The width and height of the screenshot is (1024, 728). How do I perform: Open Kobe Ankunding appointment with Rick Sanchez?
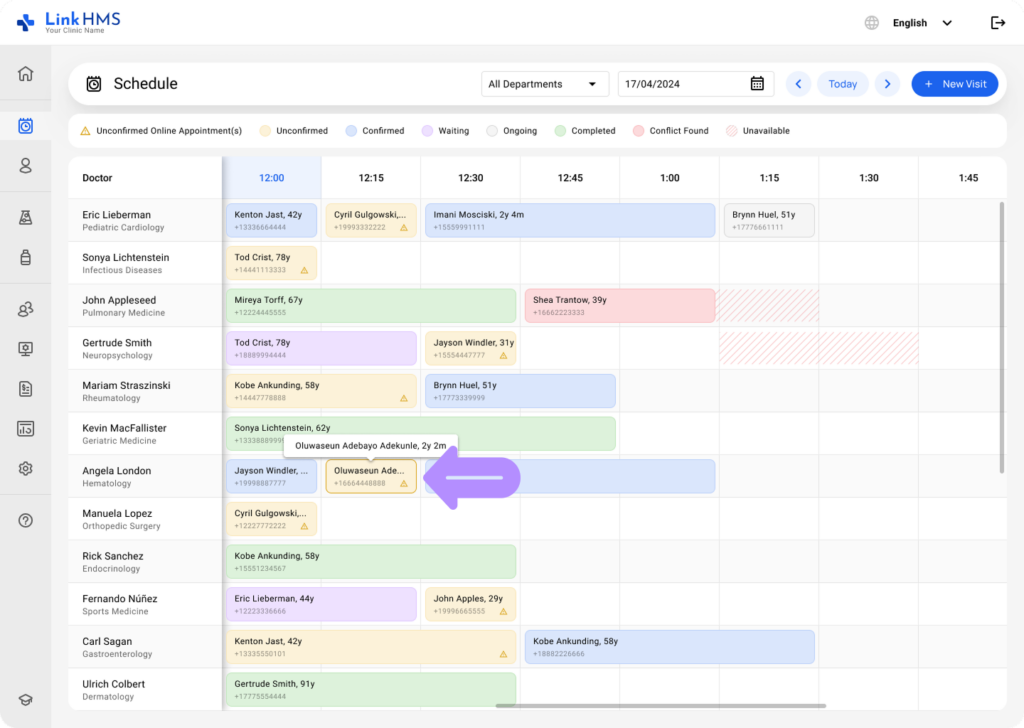tap(371, 562)
